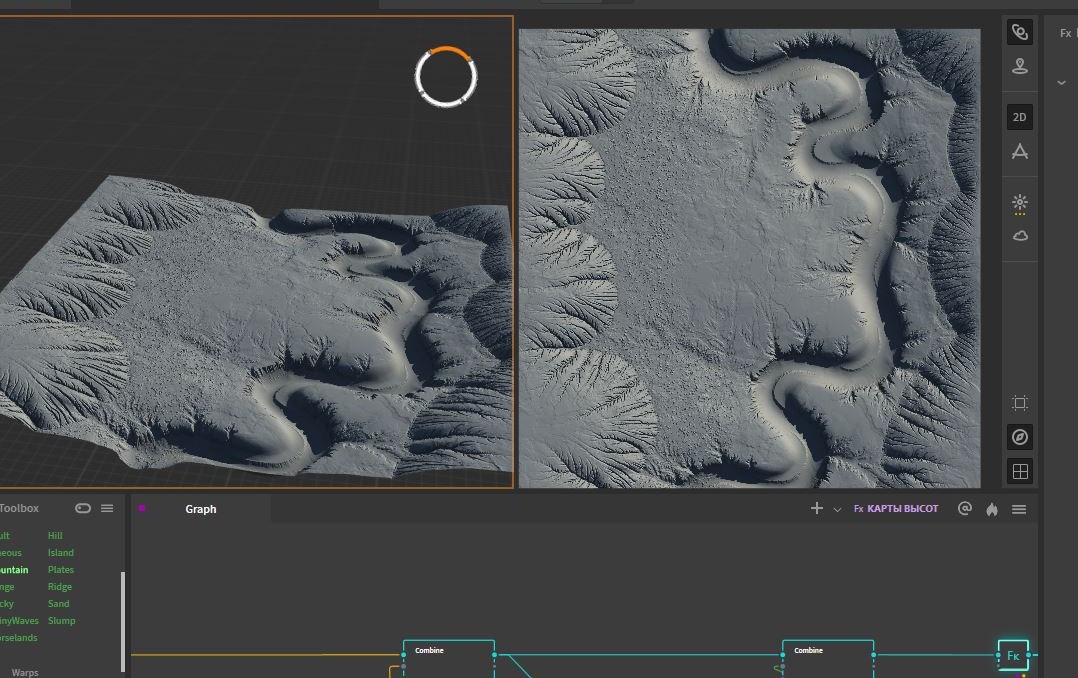Screen dimensions: 1078x678
Task: Click the compass navigation icon
Action: [x=1020, y=437]
